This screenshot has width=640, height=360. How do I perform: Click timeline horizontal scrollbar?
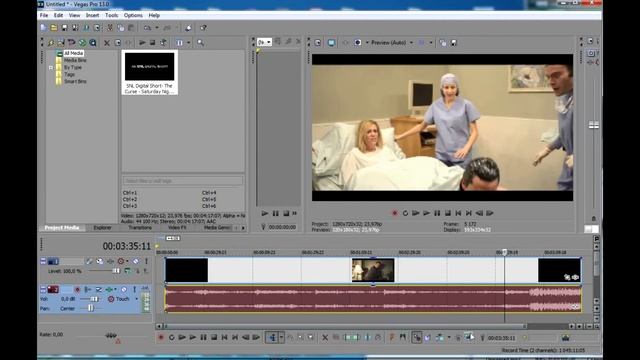pos(345,326)
